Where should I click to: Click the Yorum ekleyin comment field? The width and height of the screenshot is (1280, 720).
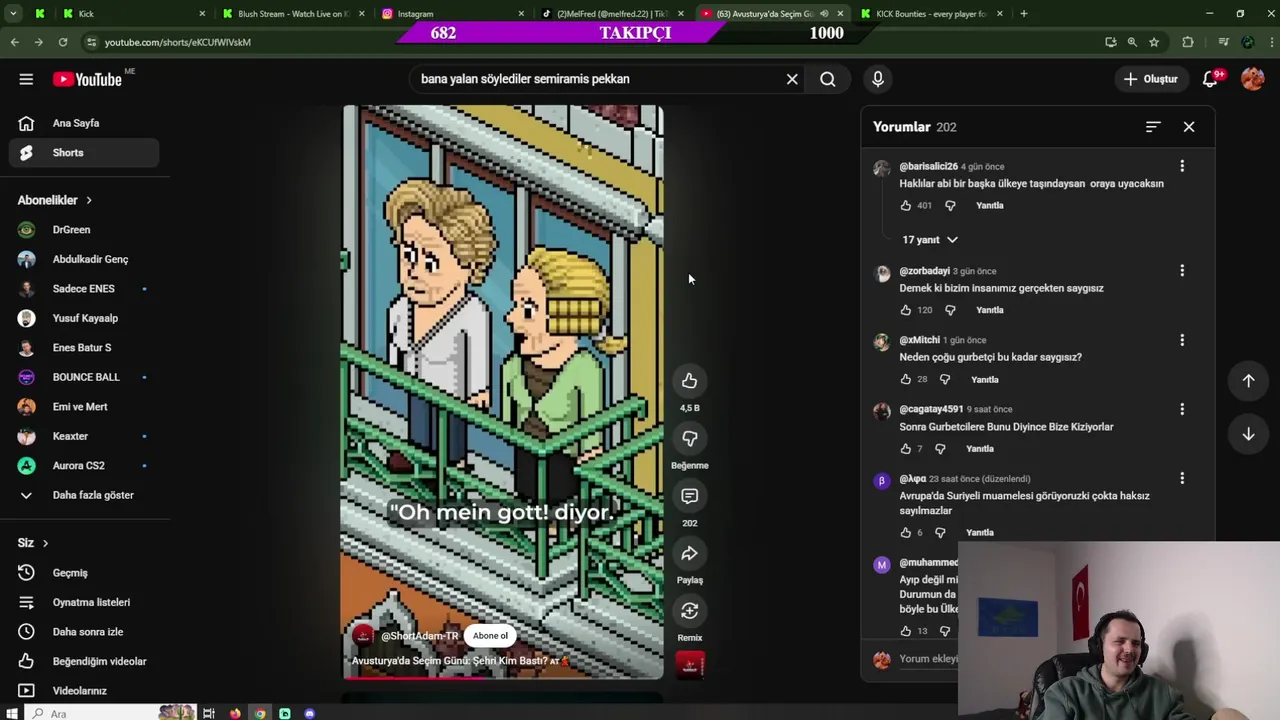point(928,659)
